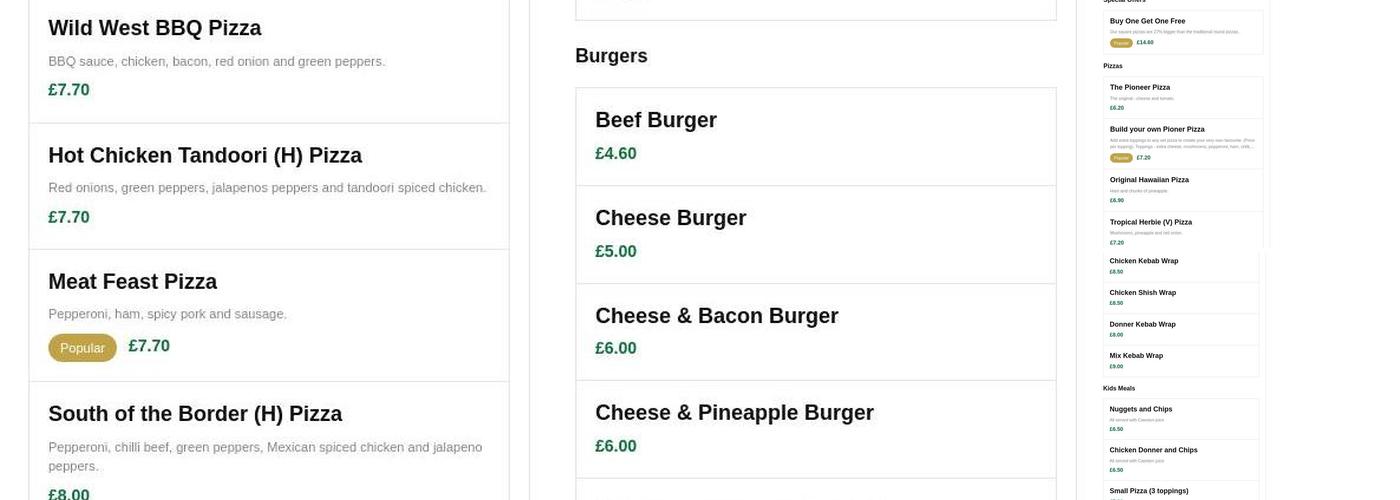1400x500 pixels.
Task: Open Hot Chicken Tandoori (H) Pizza
Action: (x=205, y=156)
